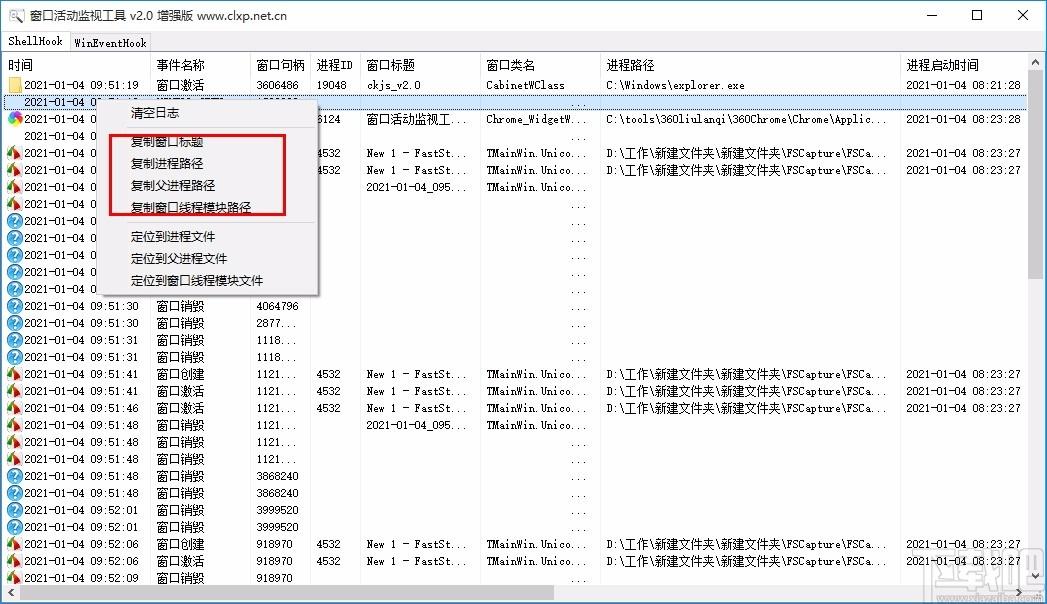
Task: Switch to the ShellHook tab
Action: click(35, 41)
